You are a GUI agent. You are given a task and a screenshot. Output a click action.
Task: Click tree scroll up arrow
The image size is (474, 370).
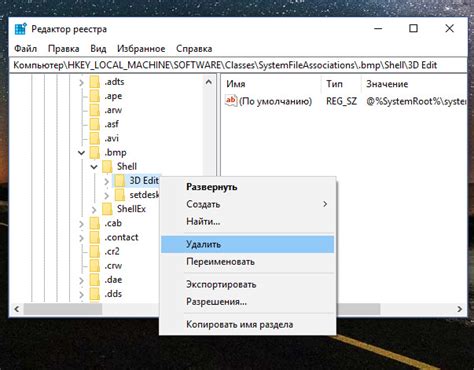pyautogui.click(x=209, y=82)
